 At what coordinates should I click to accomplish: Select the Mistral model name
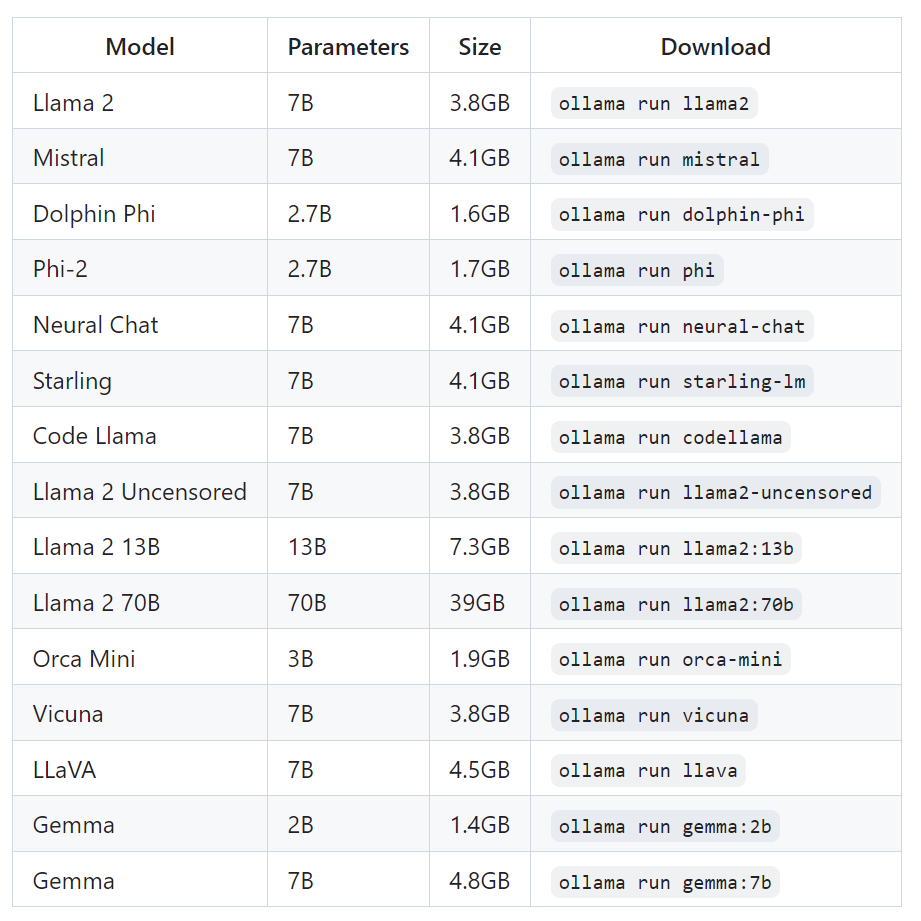69,158
